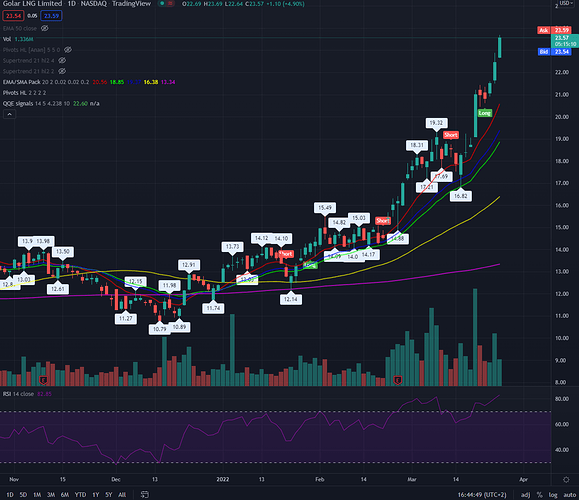579x500 pixels.
Task: Open the USD currency dropdown
Action: coord(565,3)
